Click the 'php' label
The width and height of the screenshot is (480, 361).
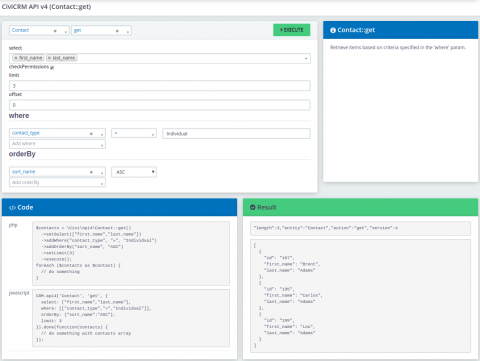coord(13,225)
